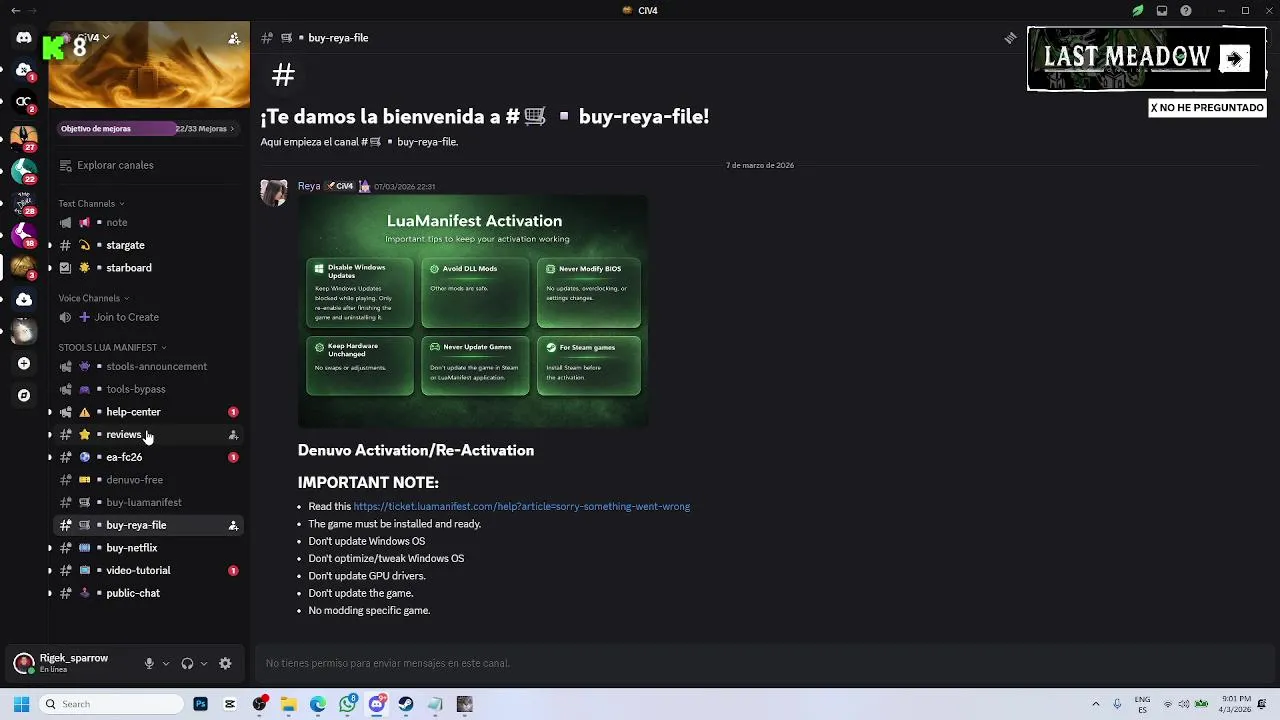Image resolution: width=1280 pixels, height=720 pixels.
Task: Click ENG ES language indicator
Action: click(x=1143, y=704)
